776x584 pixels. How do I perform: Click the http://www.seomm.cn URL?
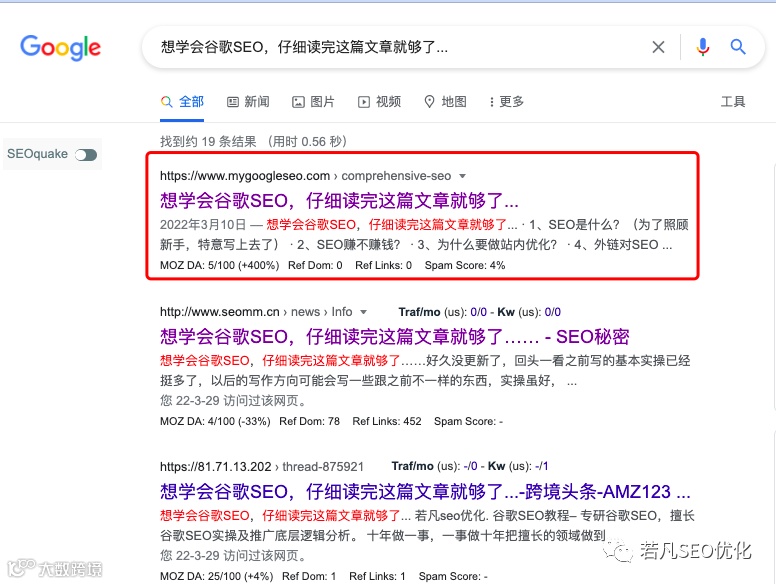pos(220,312)
